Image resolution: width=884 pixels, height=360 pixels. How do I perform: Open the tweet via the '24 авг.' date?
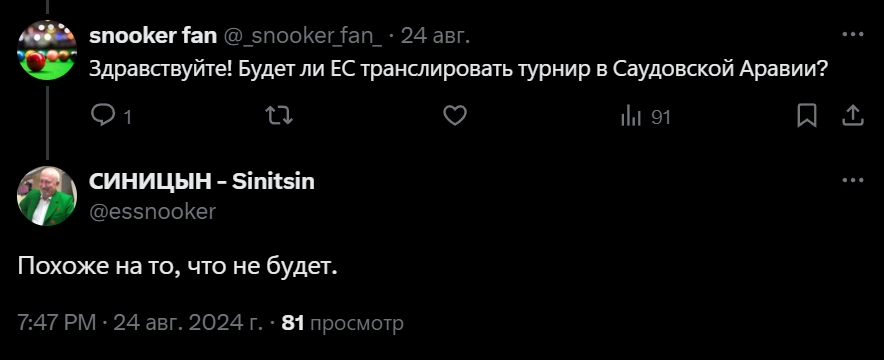435,37
